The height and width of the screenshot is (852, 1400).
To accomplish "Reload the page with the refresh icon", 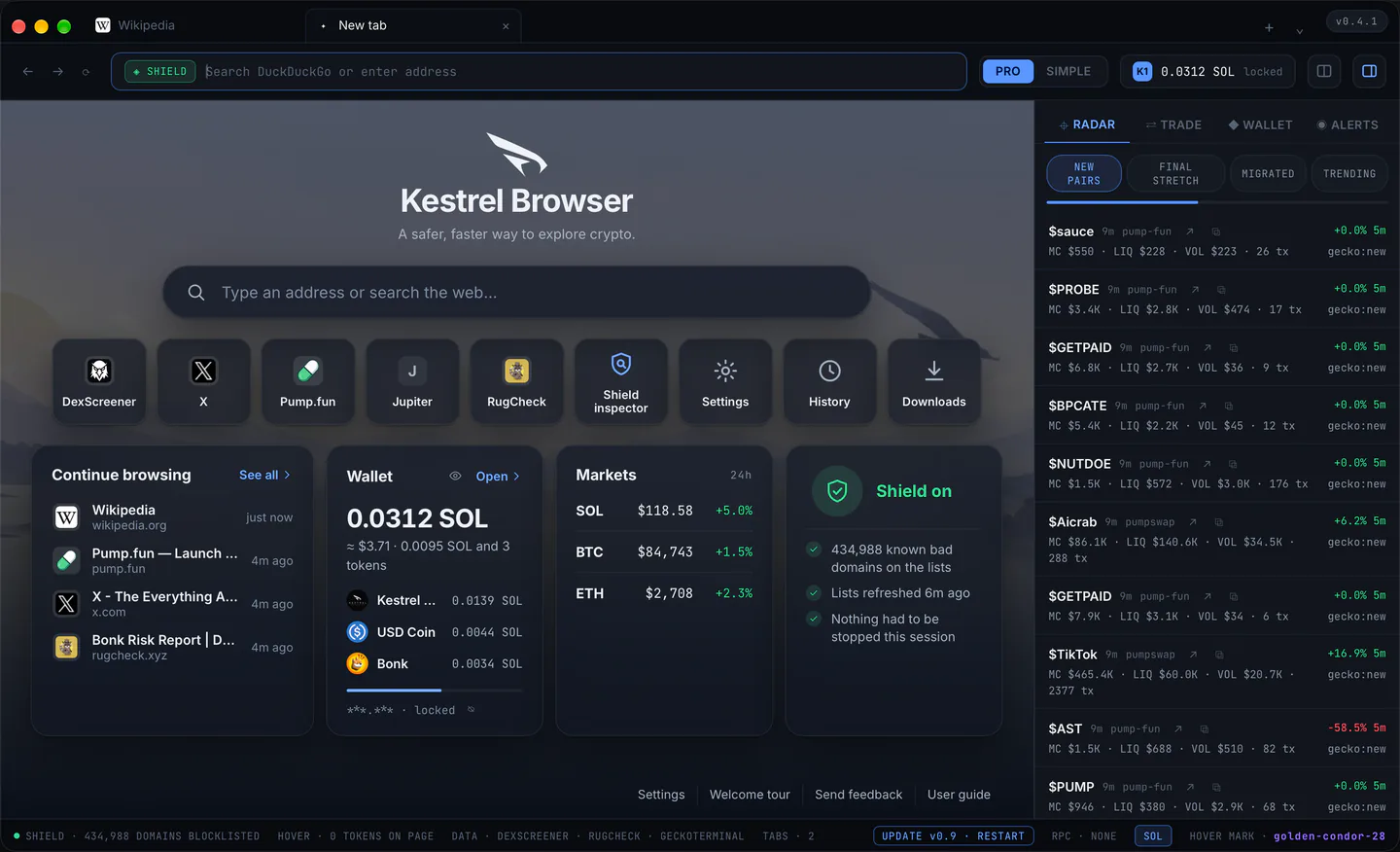I will point(87,72).
